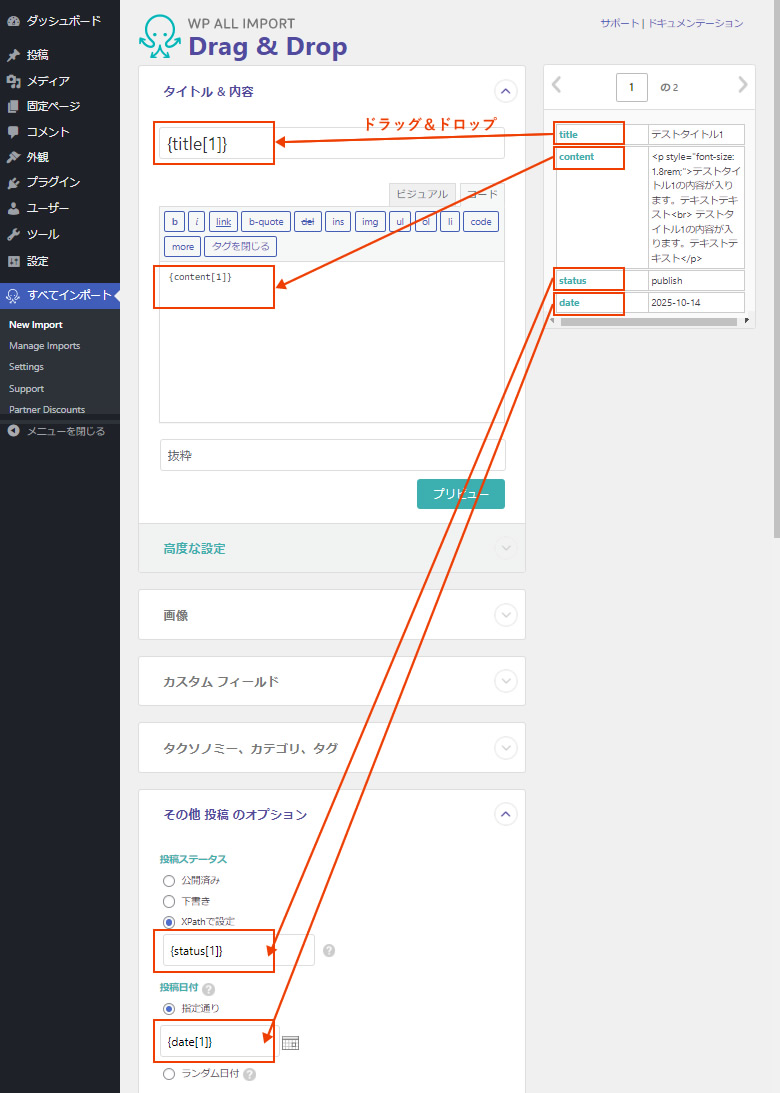Select the 公開済み radio button
Viewport: 780px width, 1093px height.
pos(168,880)
